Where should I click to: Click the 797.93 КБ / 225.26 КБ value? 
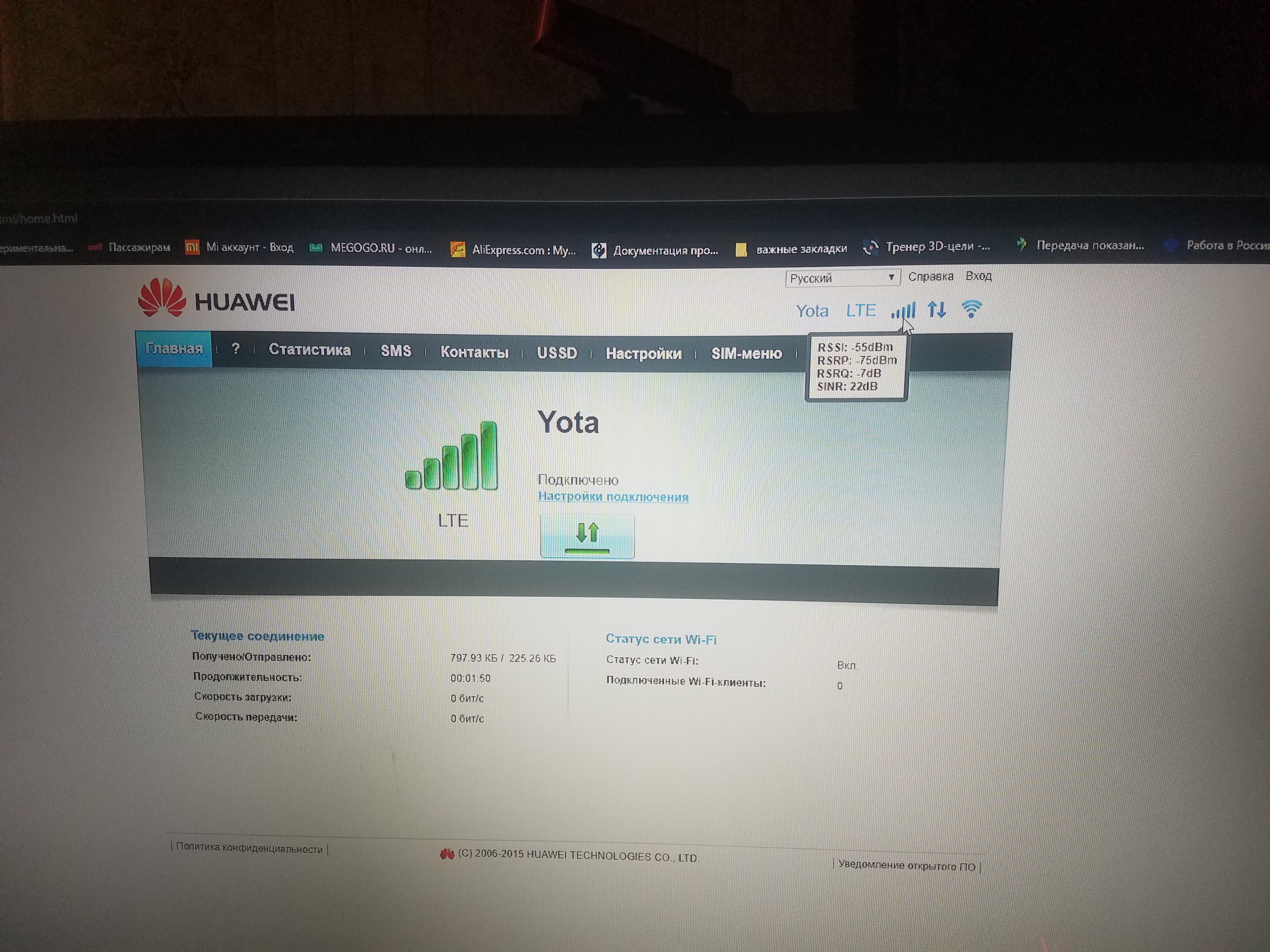pyautogui.click(x=503, y=658)
